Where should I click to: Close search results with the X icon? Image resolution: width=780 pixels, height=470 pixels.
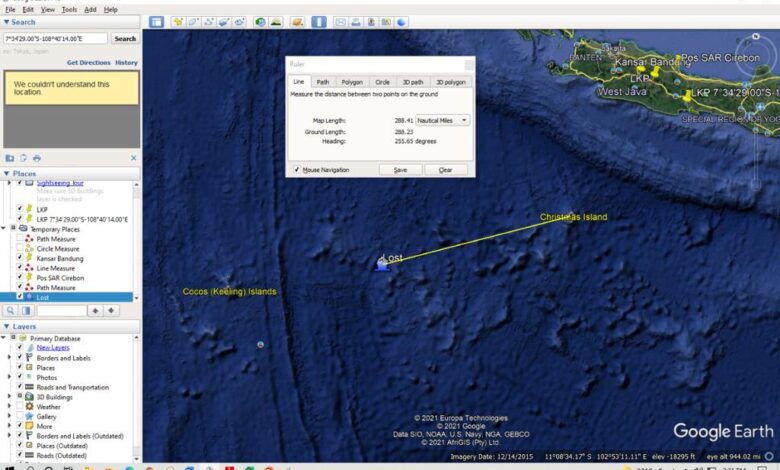(x=133, y=158)
